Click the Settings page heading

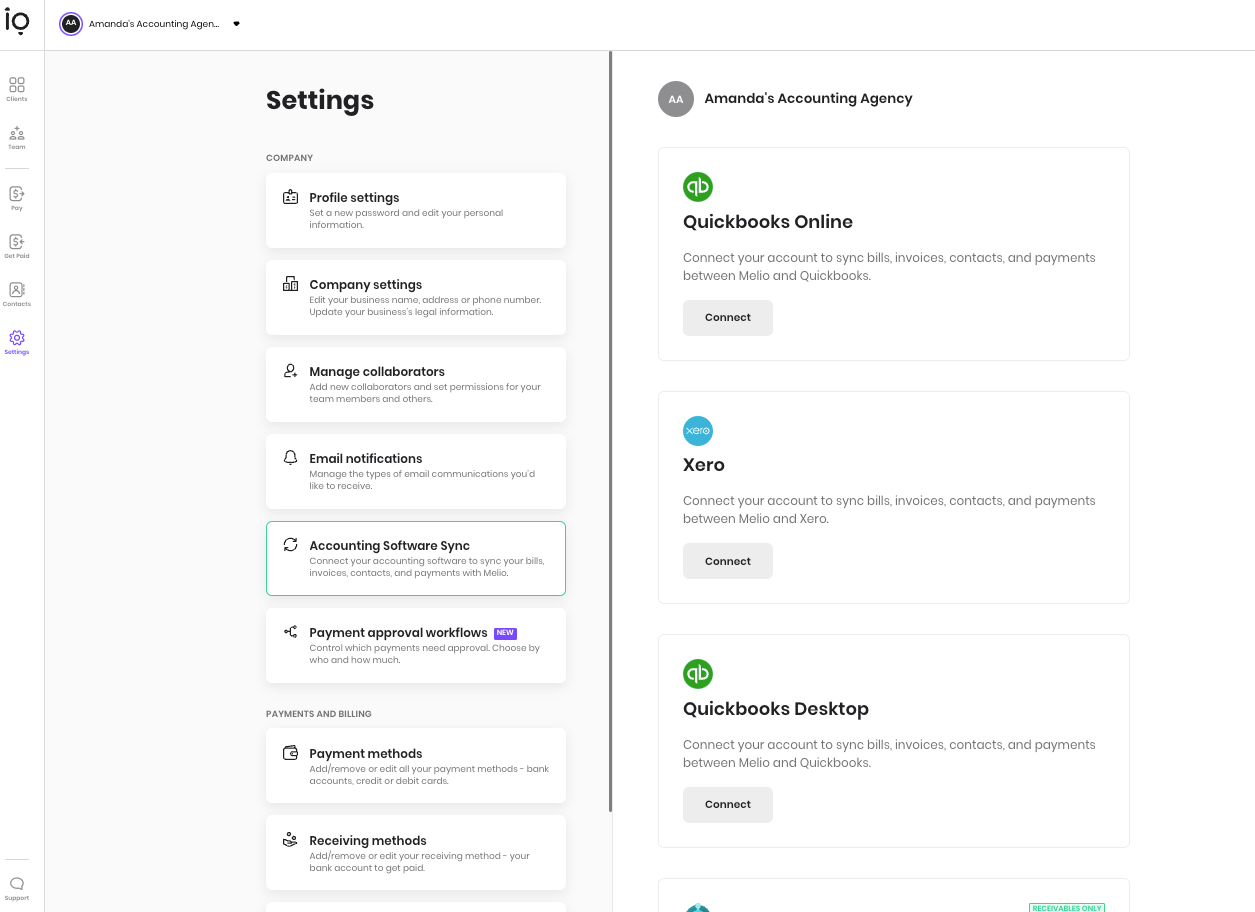click(x=320, y=100)
